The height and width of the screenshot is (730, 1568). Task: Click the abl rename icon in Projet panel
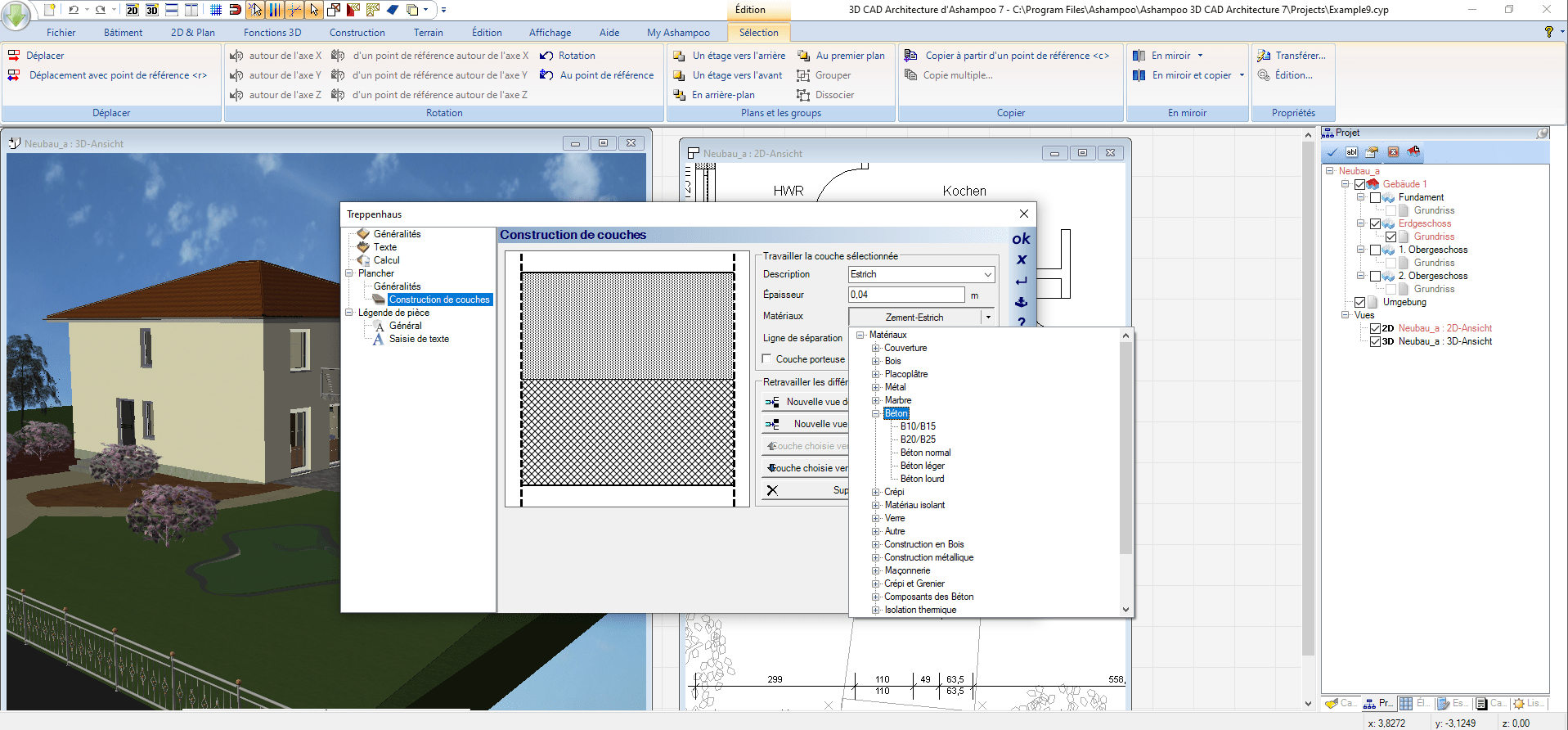1352,152
